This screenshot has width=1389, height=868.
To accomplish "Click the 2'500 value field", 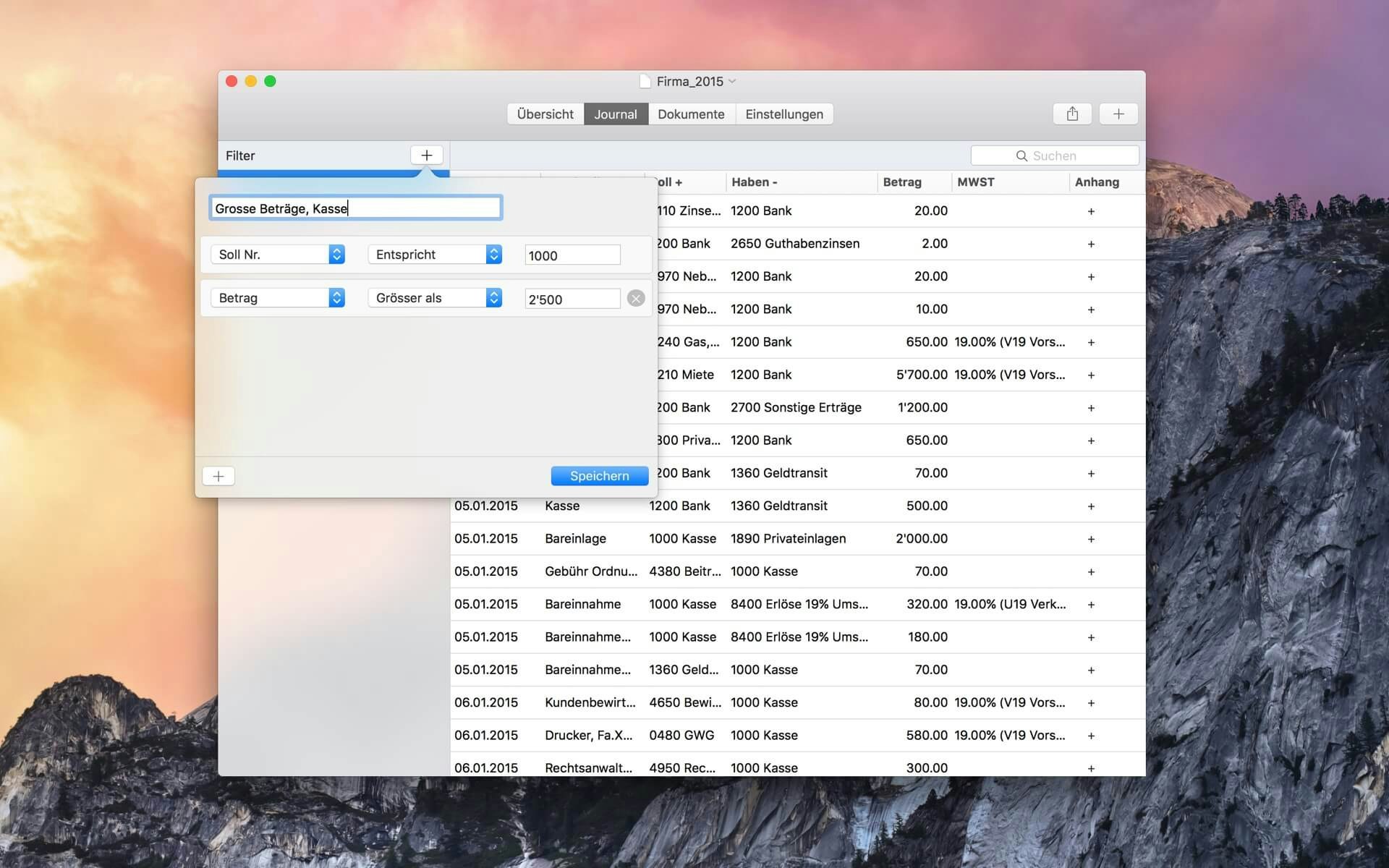I will point(572,299).
